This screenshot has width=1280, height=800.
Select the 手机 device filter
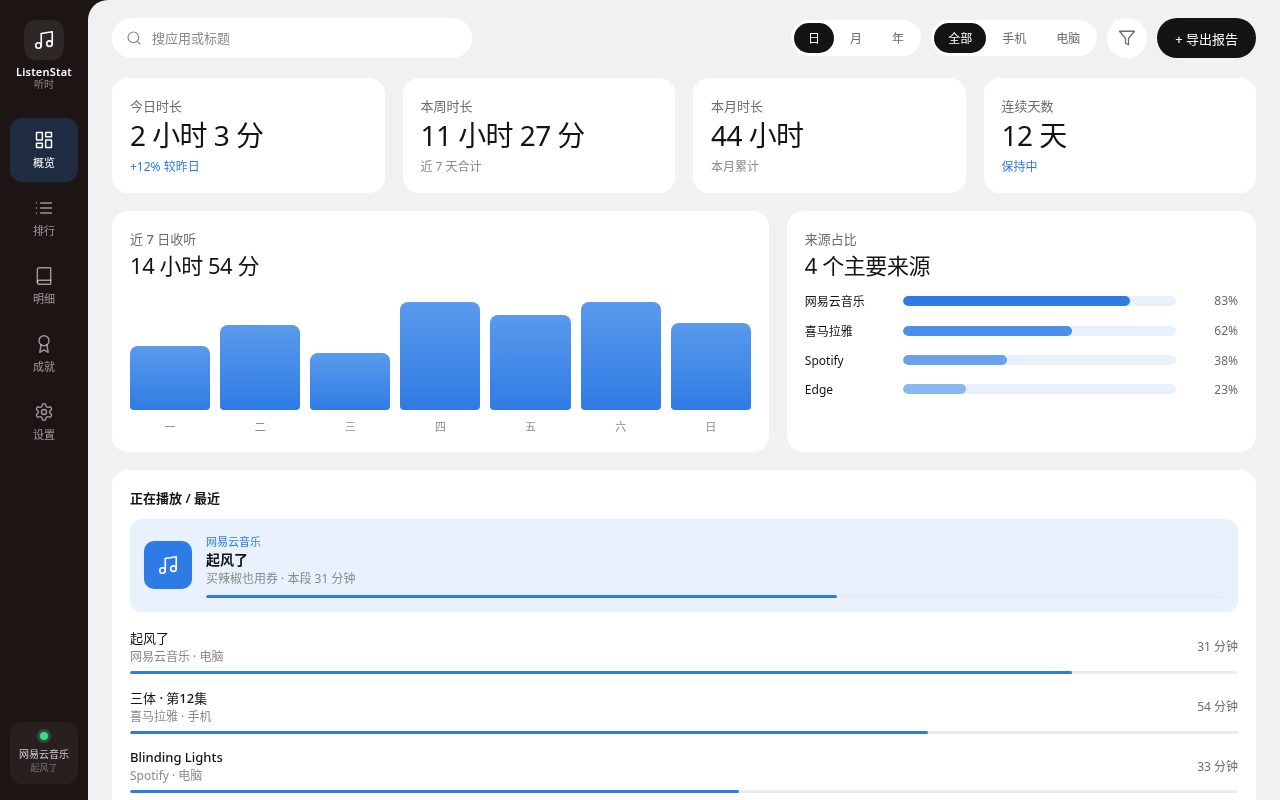1014,38
